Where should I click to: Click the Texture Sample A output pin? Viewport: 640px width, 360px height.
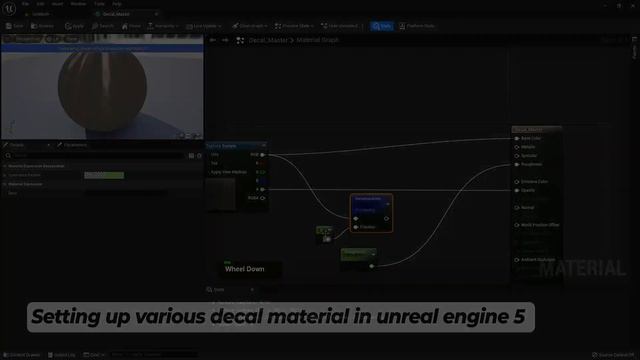click(262, 189)
